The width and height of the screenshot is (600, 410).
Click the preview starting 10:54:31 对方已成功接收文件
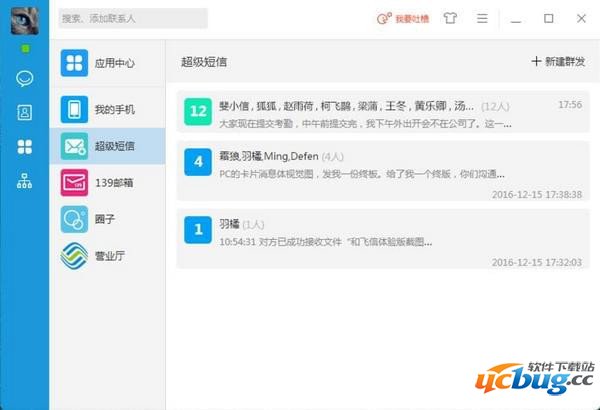(x=326, y=242)
